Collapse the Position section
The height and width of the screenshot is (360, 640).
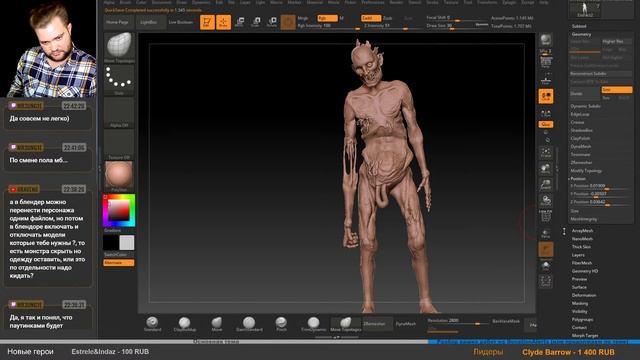578,179
